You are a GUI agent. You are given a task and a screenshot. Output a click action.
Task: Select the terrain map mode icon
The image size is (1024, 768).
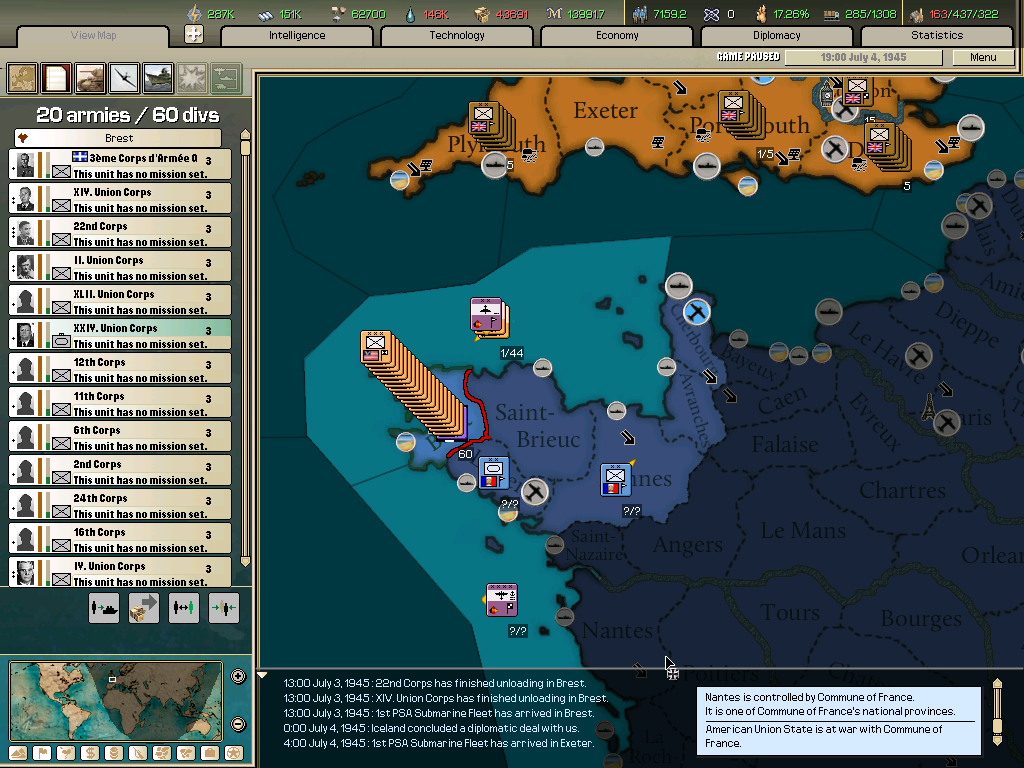[17, 752]
